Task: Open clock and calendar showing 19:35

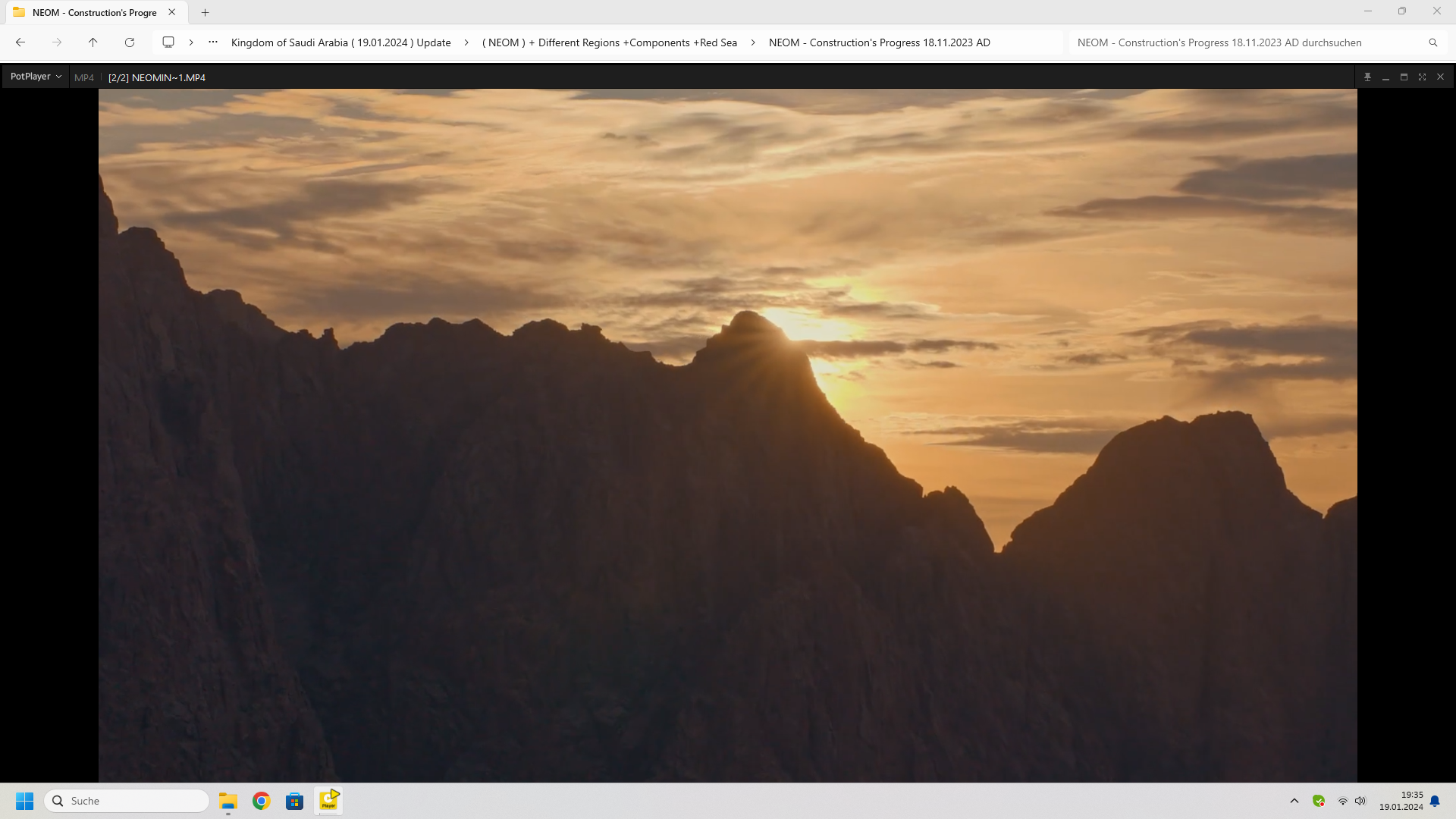Action: tap(1401, 801)
